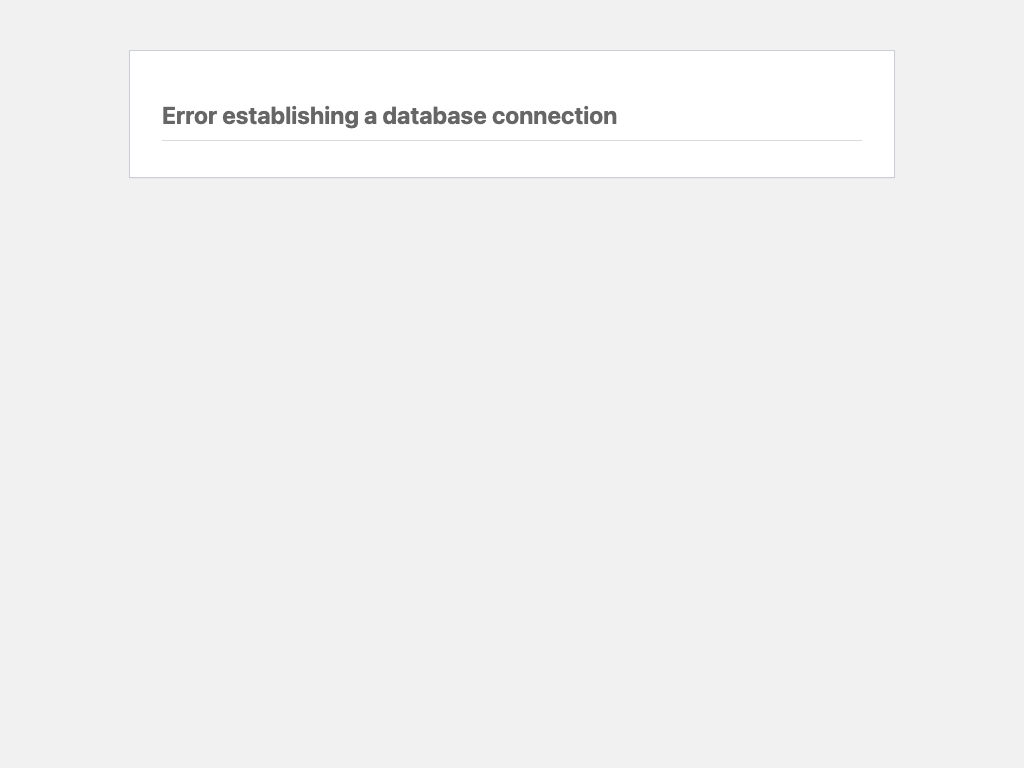Click the top border of the error box
This screenshot has width=1024, height=768.
512,50
